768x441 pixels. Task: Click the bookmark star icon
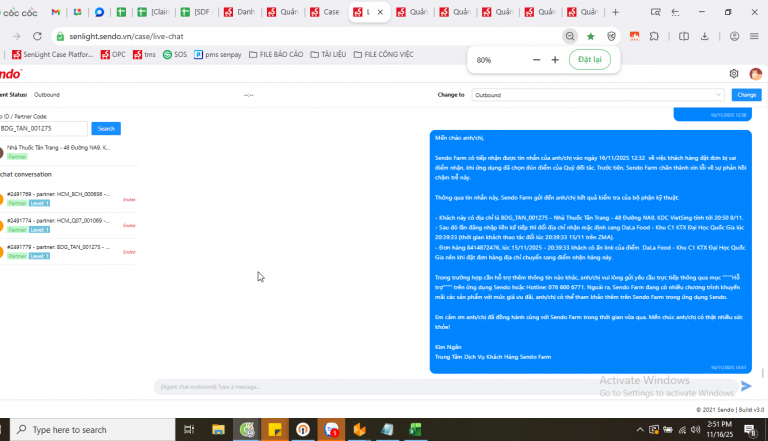click(591, 36)
